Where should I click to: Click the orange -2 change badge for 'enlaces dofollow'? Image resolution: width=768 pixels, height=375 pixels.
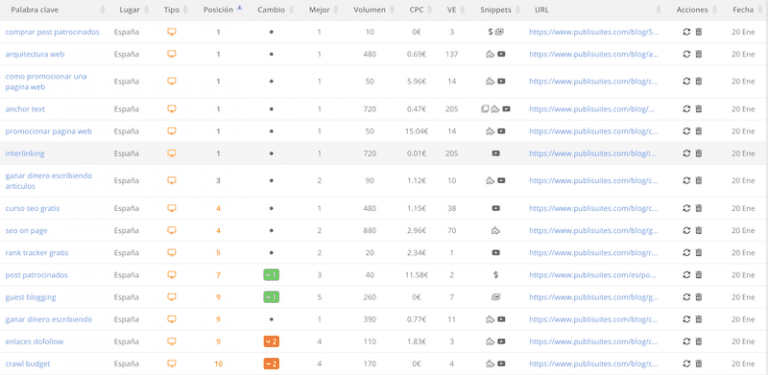[x=271, y=342]
